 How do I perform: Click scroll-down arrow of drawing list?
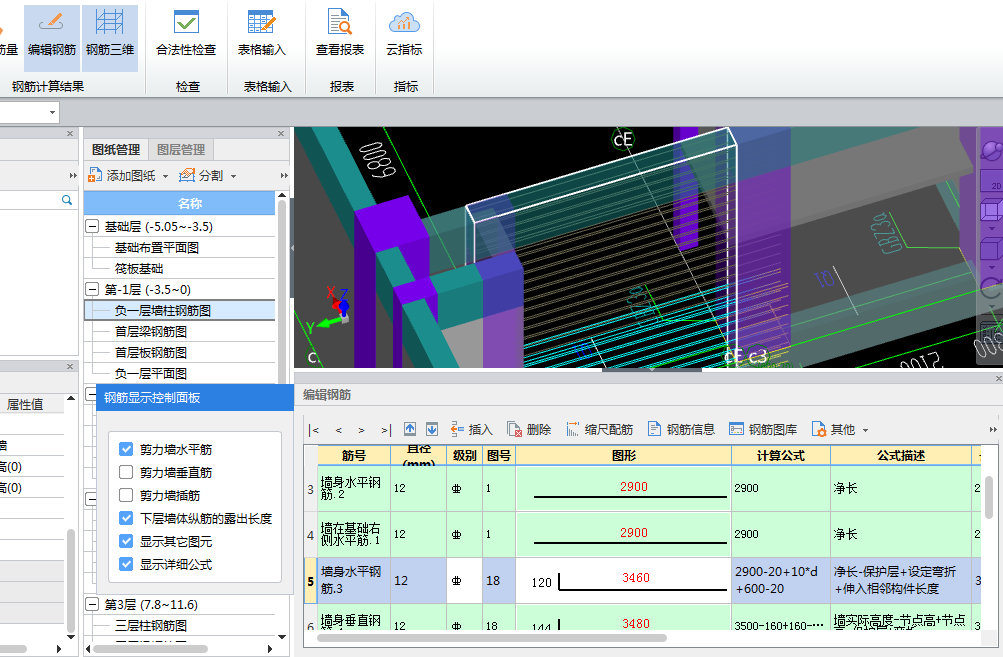281,637
